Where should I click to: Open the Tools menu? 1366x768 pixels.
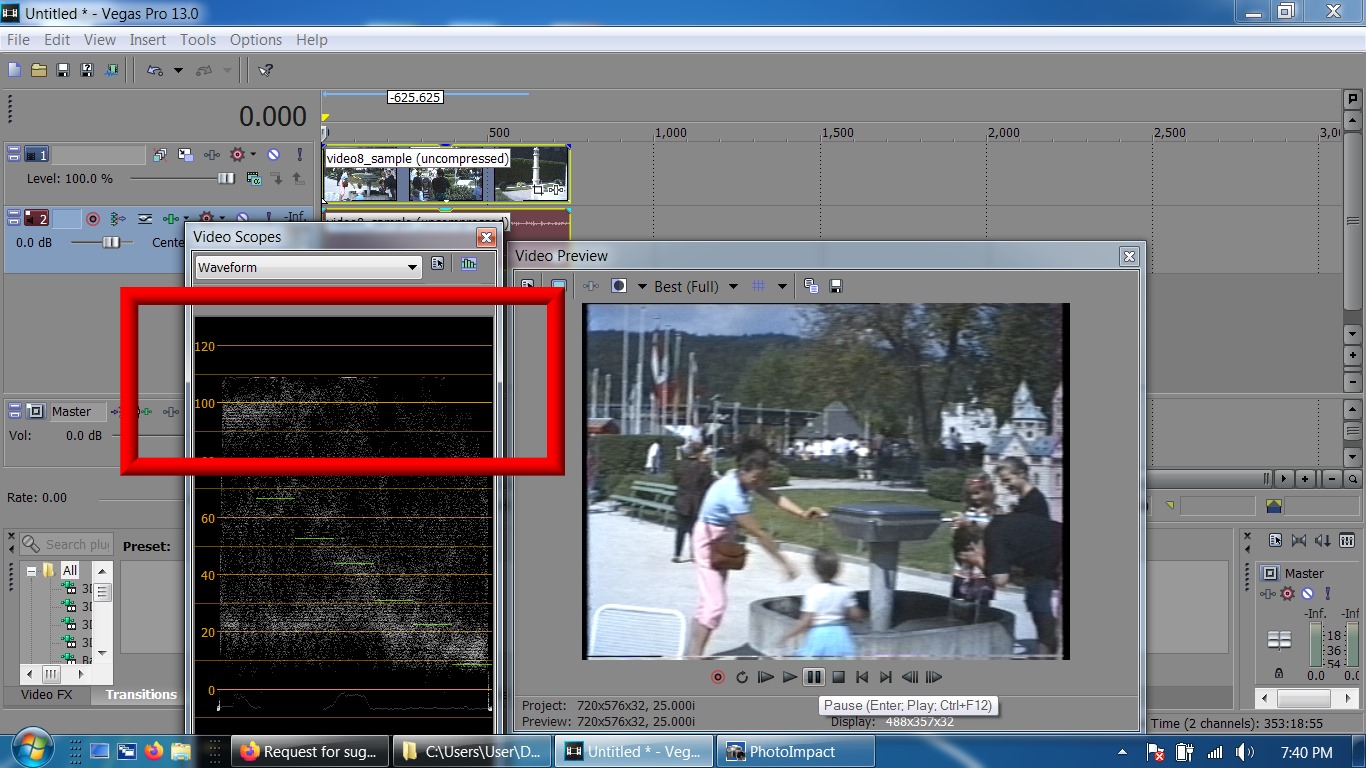point(198,40)
